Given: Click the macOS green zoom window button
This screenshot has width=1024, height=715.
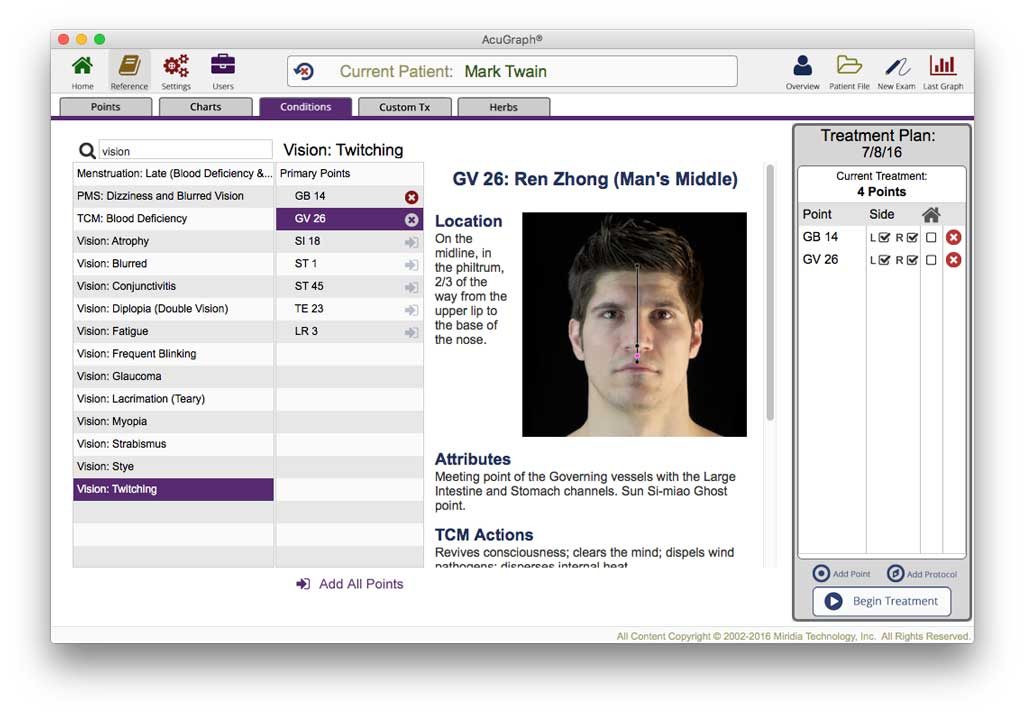Looking at the screenshot, I should click(100, 39).
